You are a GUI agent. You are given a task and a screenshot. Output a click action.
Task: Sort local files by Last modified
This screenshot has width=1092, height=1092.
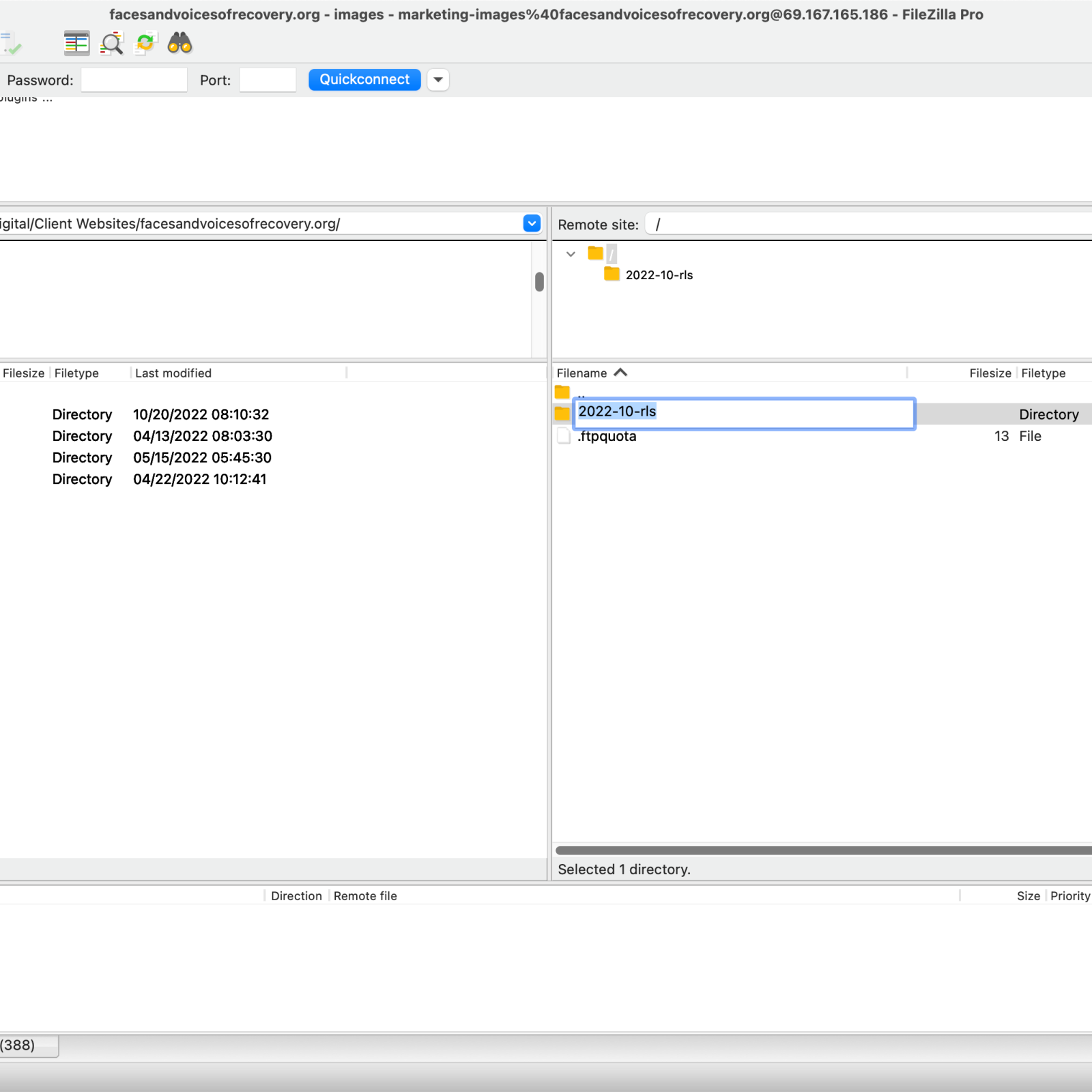pos(173,373)
